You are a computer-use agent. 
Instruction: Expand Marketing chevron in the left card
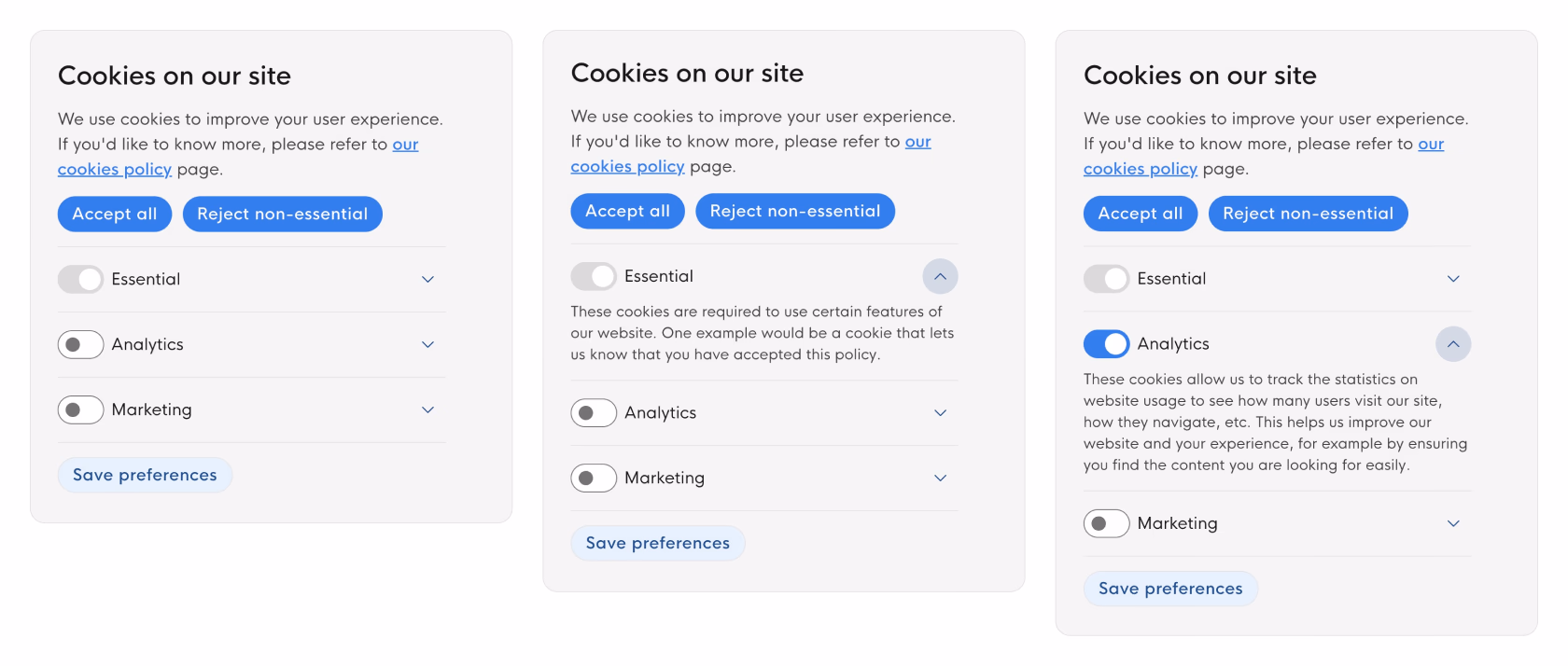click(427, 409)
